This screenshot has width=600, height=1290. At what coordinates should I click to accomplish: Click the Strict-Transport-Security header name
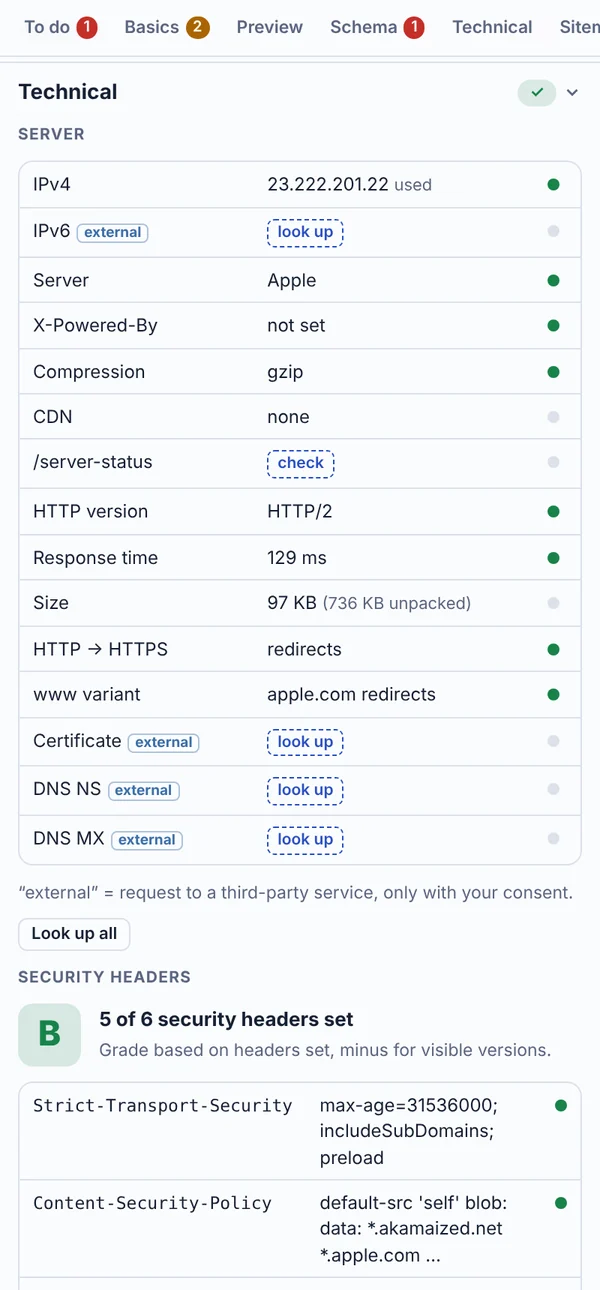(x=163, y=1106)
